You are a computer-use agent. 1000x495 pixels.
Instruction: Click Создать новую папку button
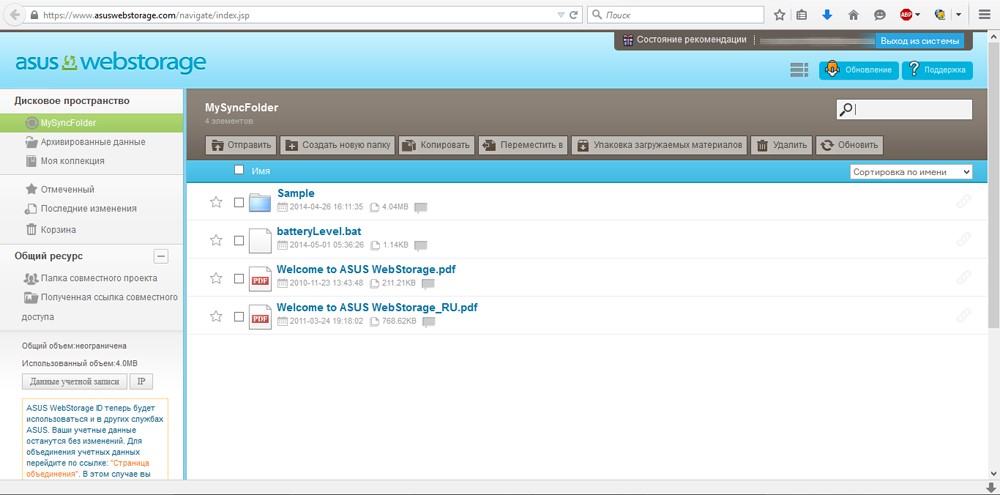[x=337, y=145]
